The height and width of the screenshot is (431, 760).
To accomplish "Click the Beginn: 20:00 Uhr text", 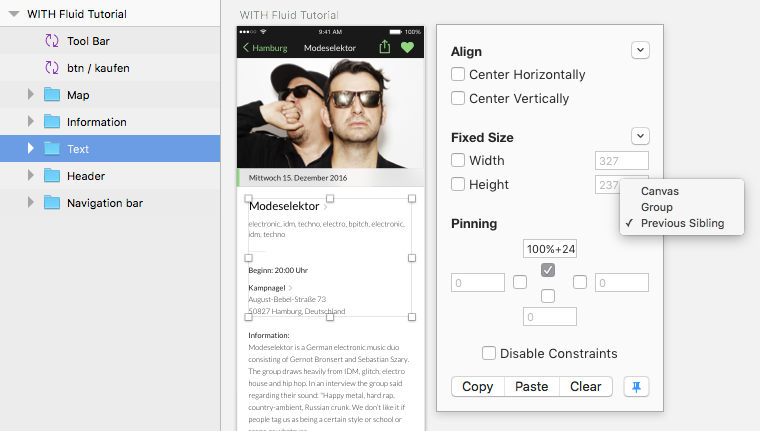I will tap(278, 270).
